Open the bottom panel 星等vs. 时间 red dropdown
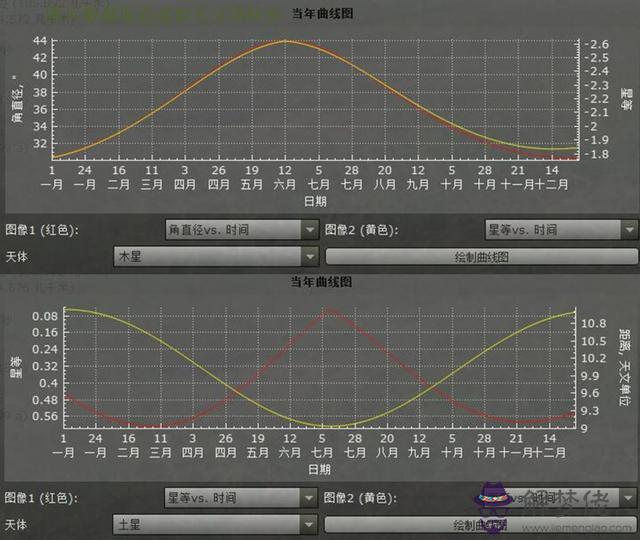 point(240,497)
